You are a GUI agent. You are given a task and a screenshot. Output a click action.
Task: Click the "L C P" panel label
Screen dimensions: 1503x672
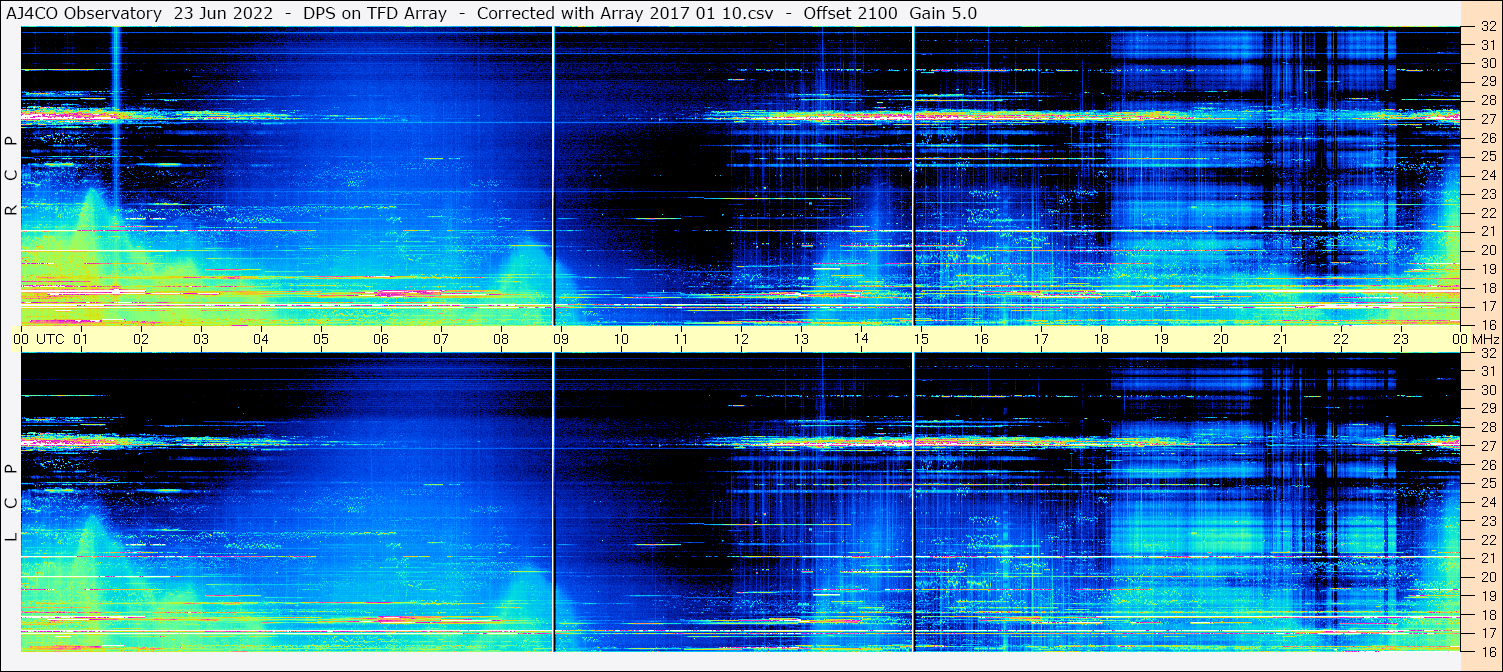(11, 502)
